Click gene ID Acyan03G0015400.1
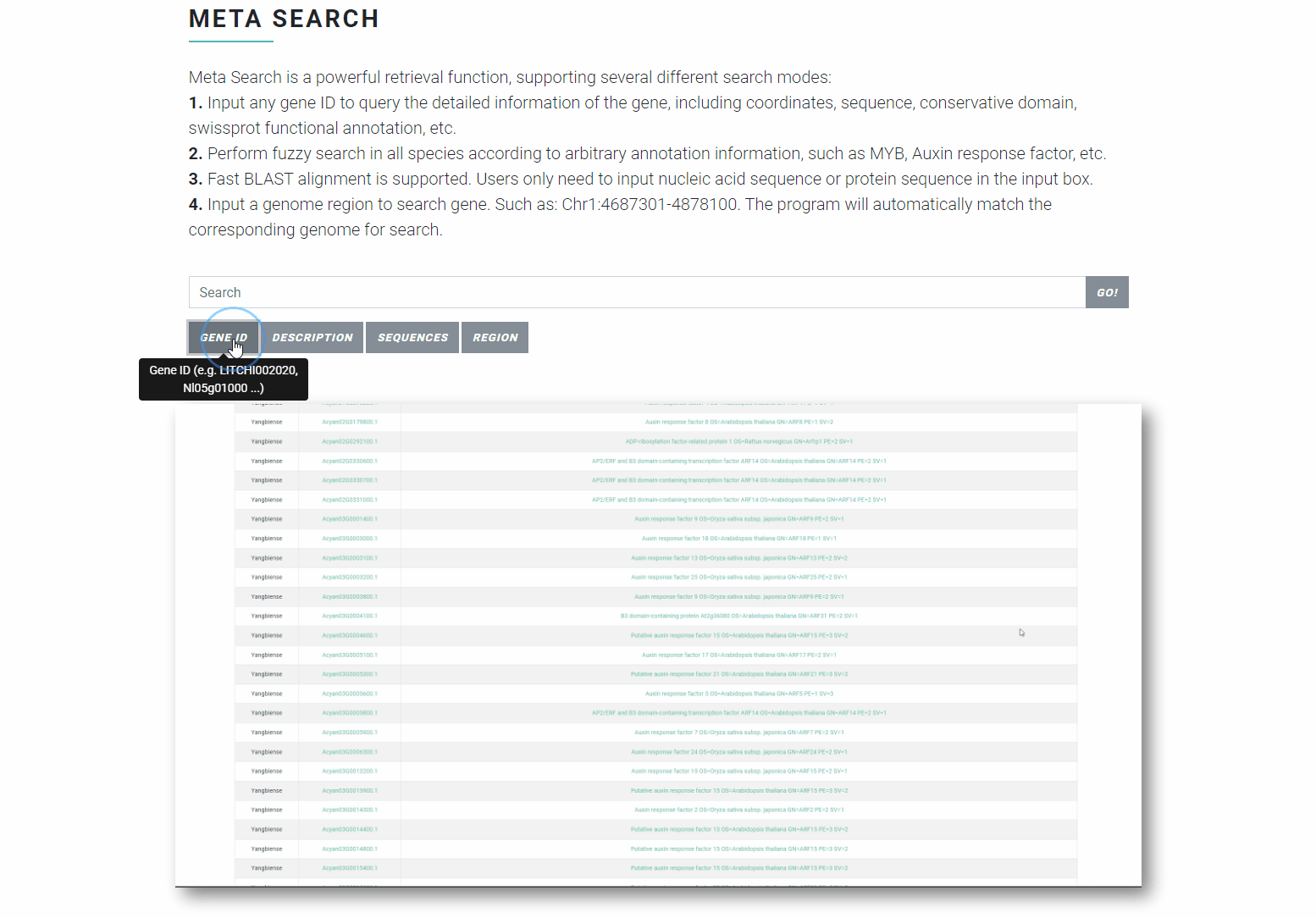 [x=350, y=868]
